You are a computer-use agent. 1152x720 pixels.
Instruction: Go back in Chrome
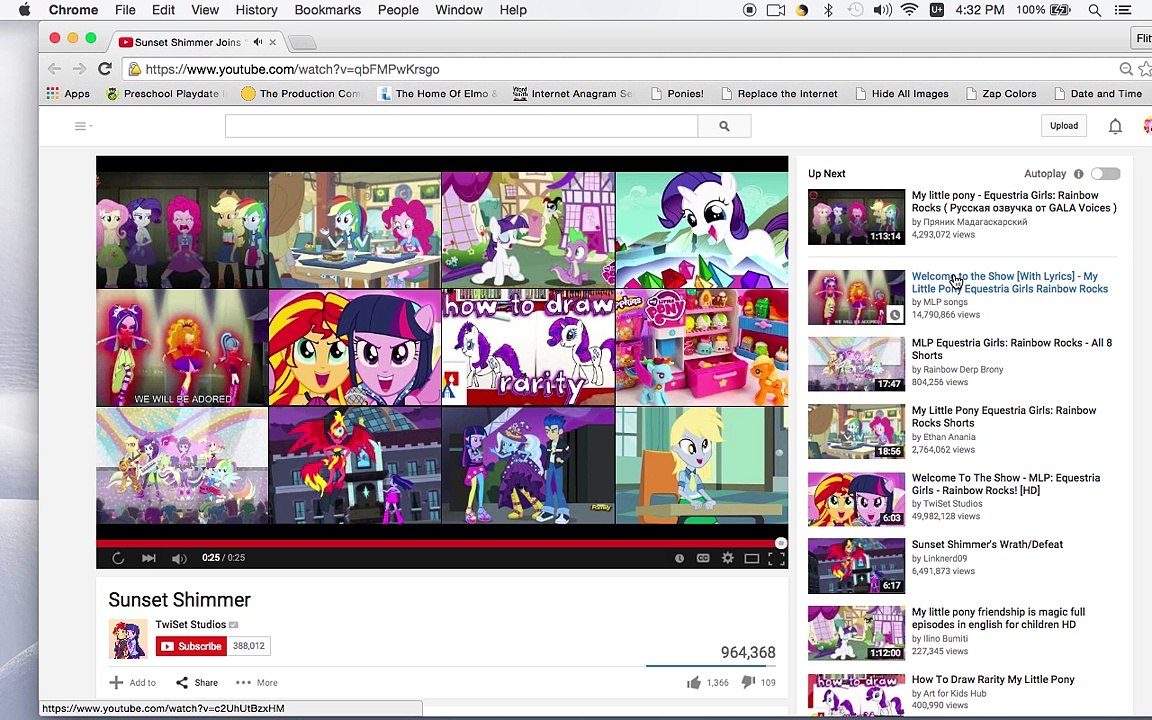54,69
